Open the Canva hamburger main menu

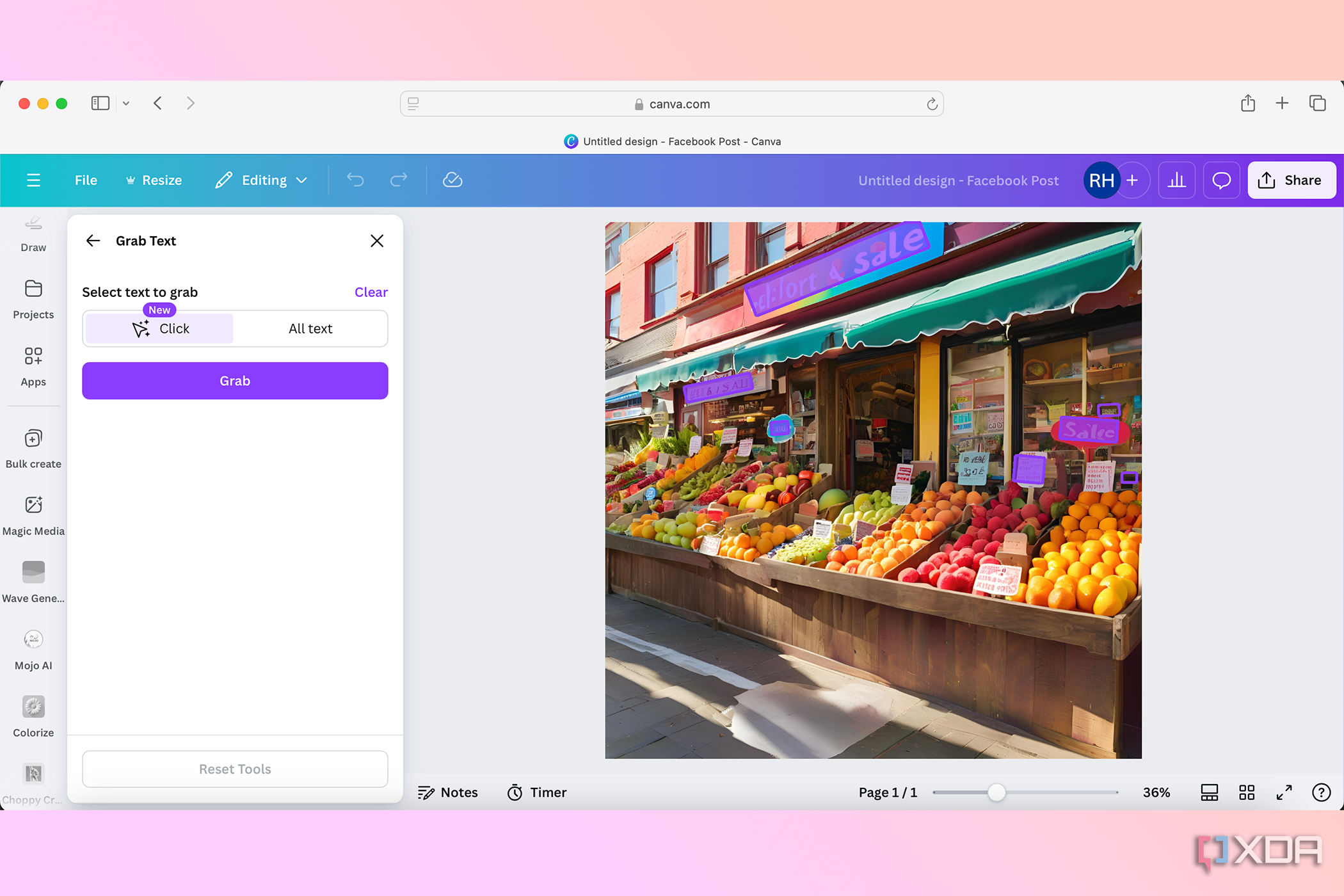tap(33, 180)
